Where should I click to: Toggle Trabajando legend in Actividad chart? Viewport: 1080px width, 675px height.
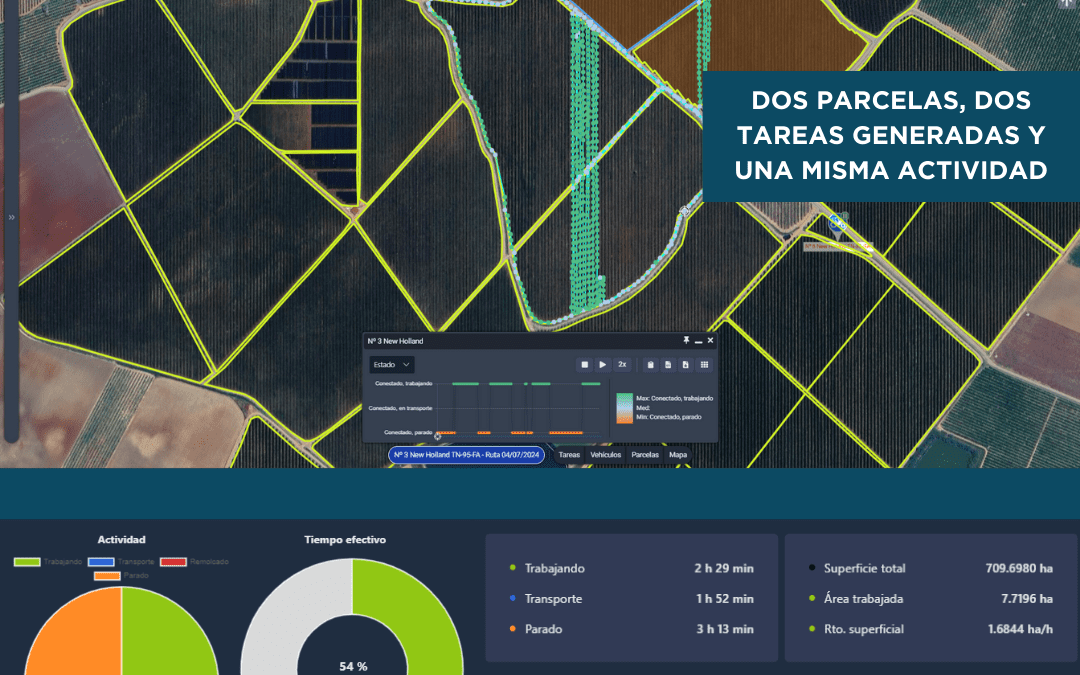coord(48,562)
